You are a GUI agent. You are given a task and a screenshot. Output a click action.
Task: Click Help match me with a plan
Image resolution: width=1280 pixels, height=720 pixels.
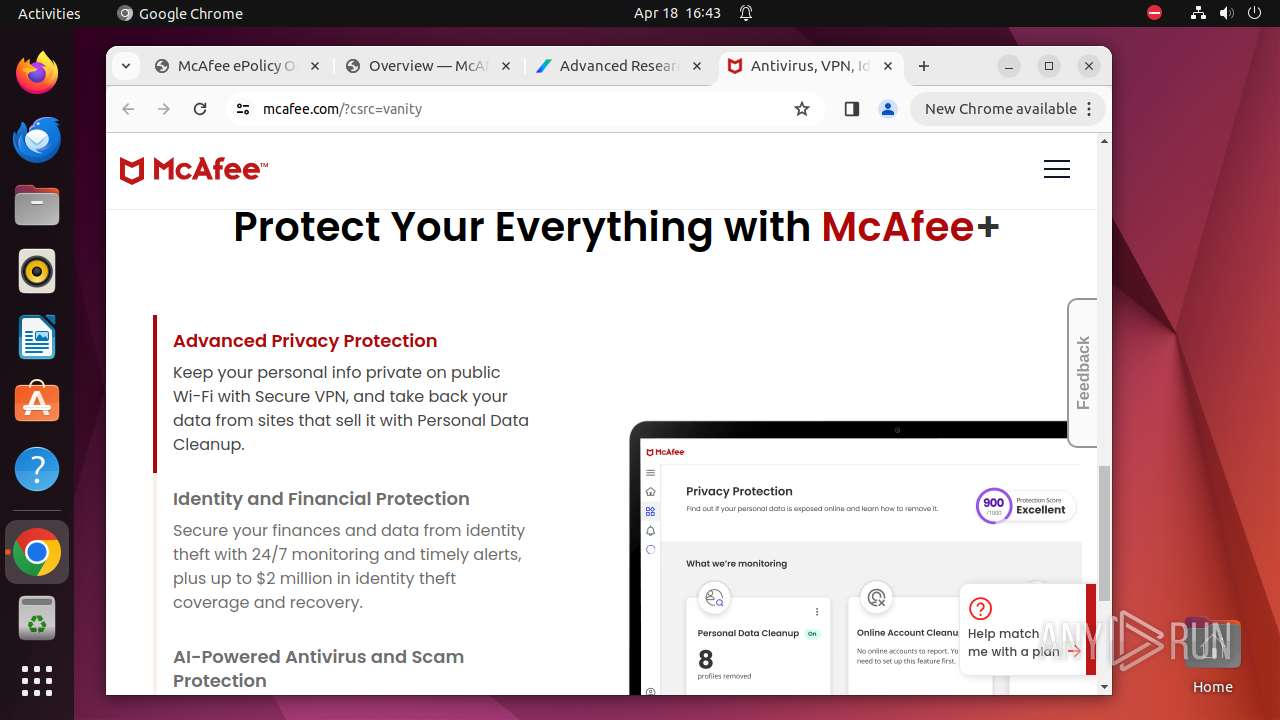[x=1027, y=630]
